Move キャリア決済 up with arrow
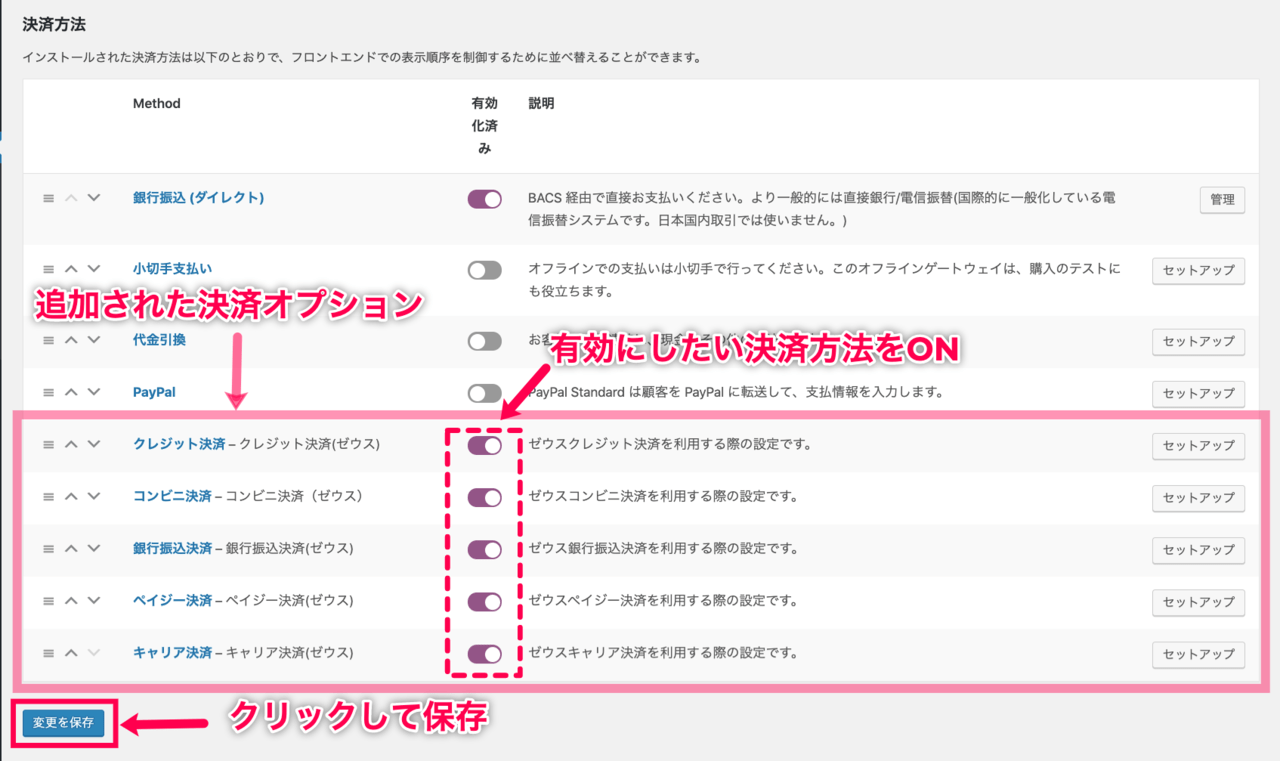The width and height of the screenshot is (1280, 761). click(x=71, y=652)
